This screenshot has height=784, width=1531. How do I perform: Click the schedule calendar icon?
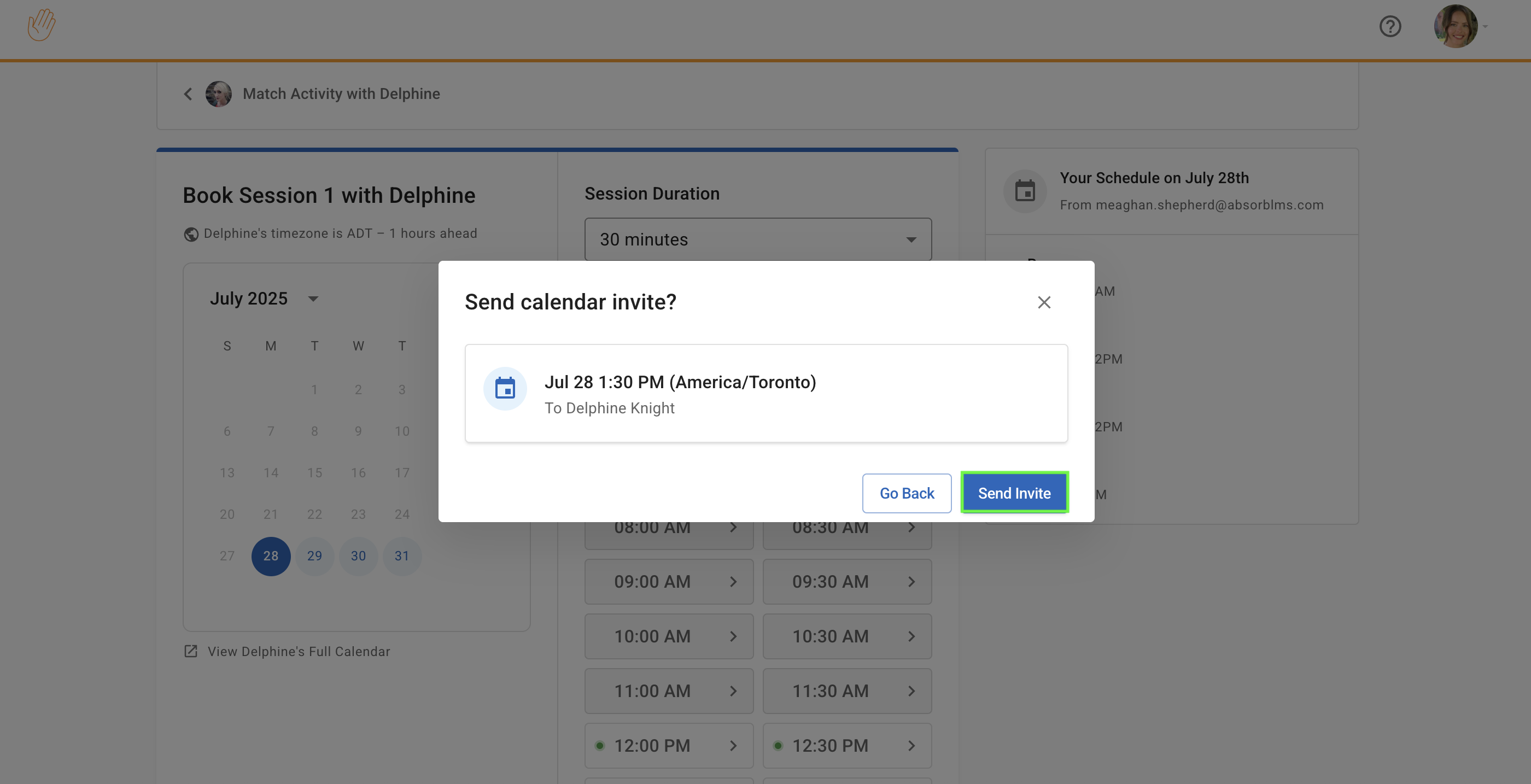pyautogui.click(x=1025, y=191)
